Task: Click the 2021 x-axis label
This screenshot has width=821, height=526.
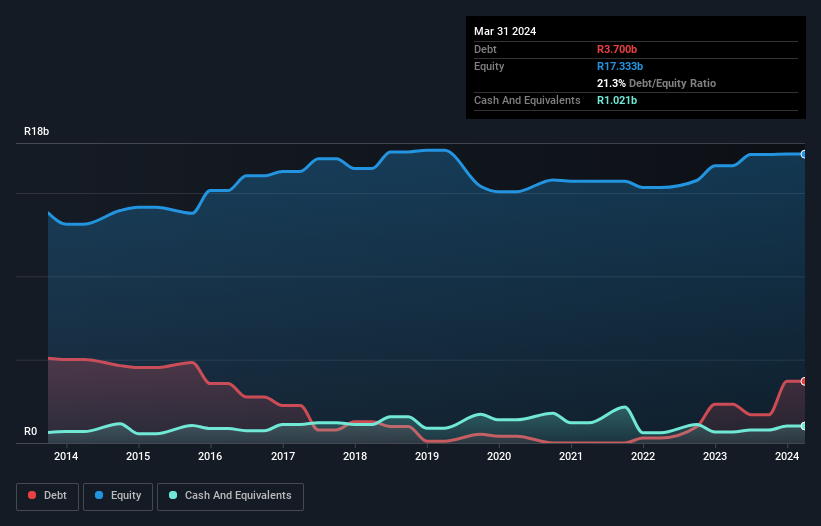Action: point(571,456)
